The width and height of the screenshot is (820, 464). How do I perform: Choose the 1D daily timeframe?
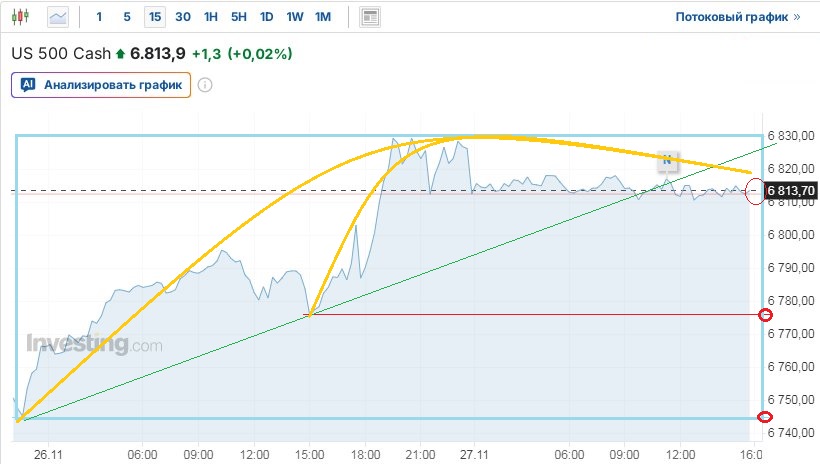point(266,17)
